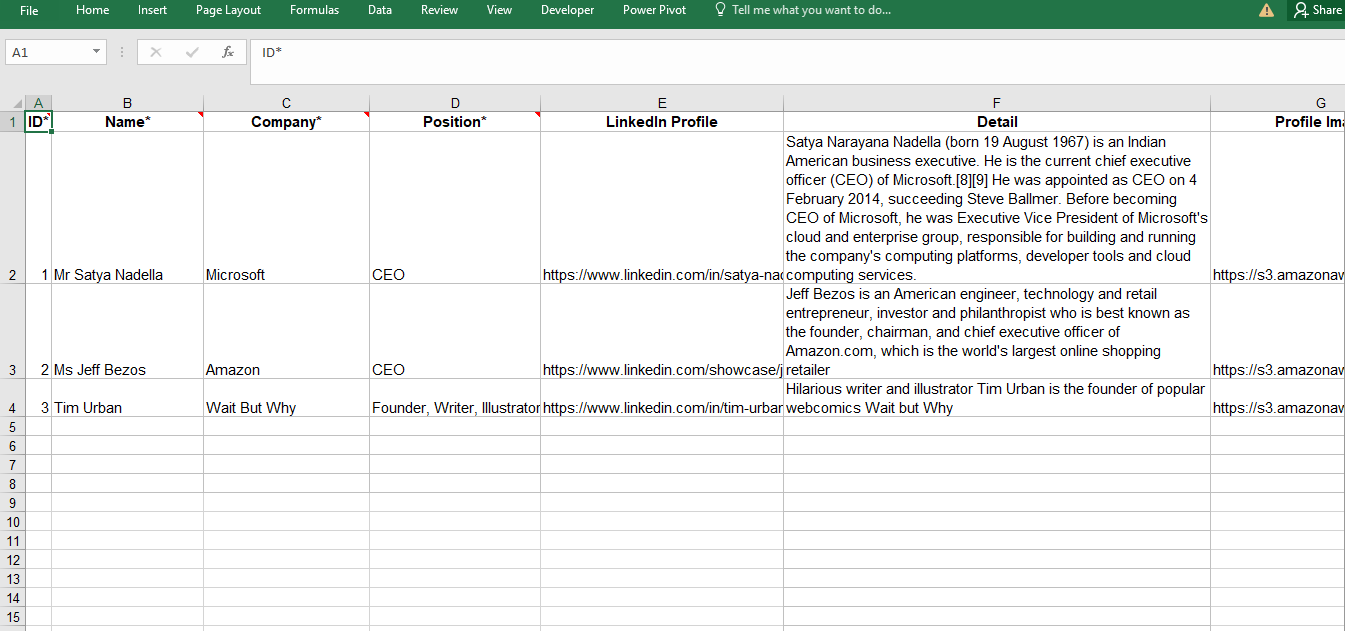This screenshot has height=631, width=1345.
Task: Click the formula bar showing ID*
Action: (x=797, y=61)
